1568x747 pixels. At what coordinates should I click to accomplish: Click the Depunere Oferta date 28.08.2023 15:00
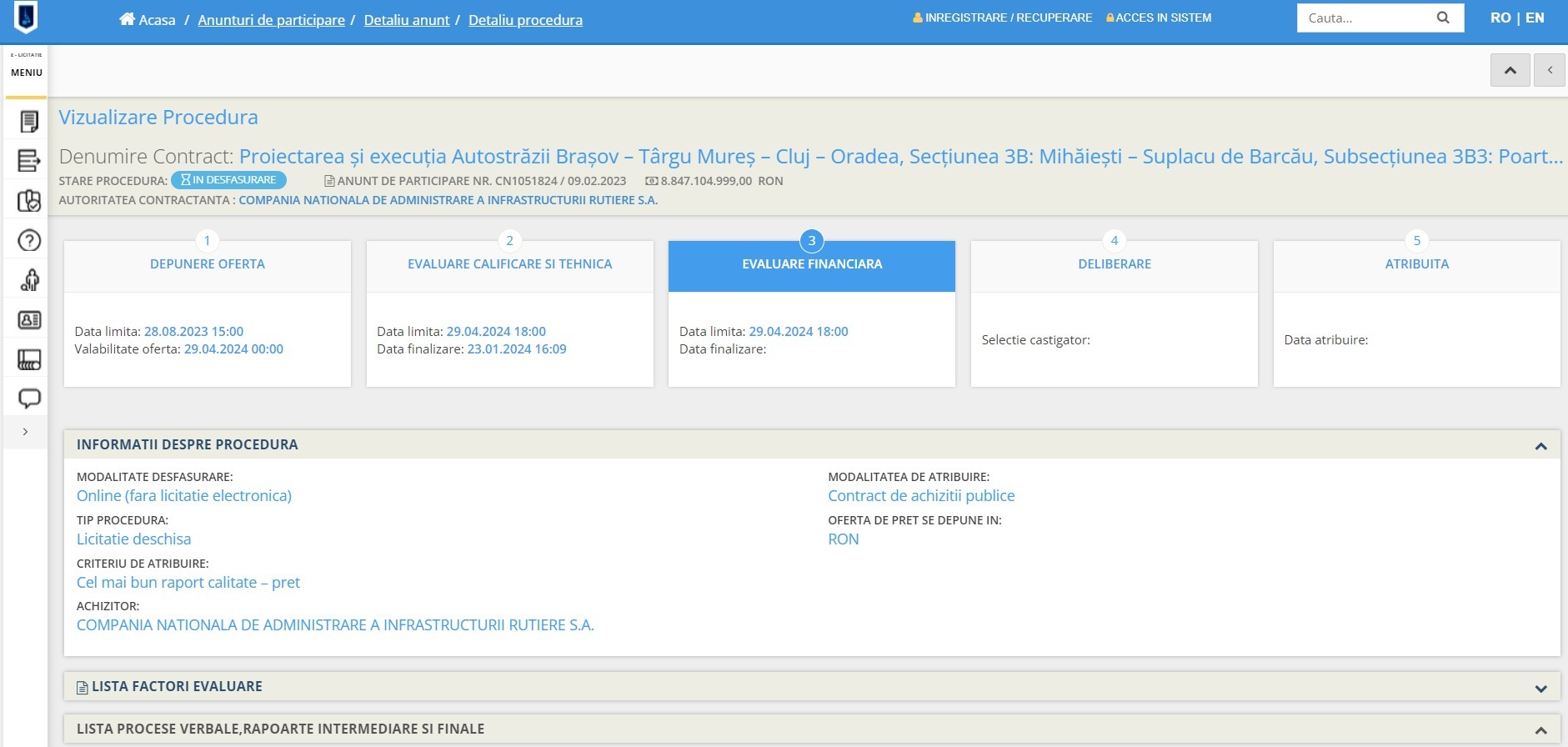click(193, 332)
